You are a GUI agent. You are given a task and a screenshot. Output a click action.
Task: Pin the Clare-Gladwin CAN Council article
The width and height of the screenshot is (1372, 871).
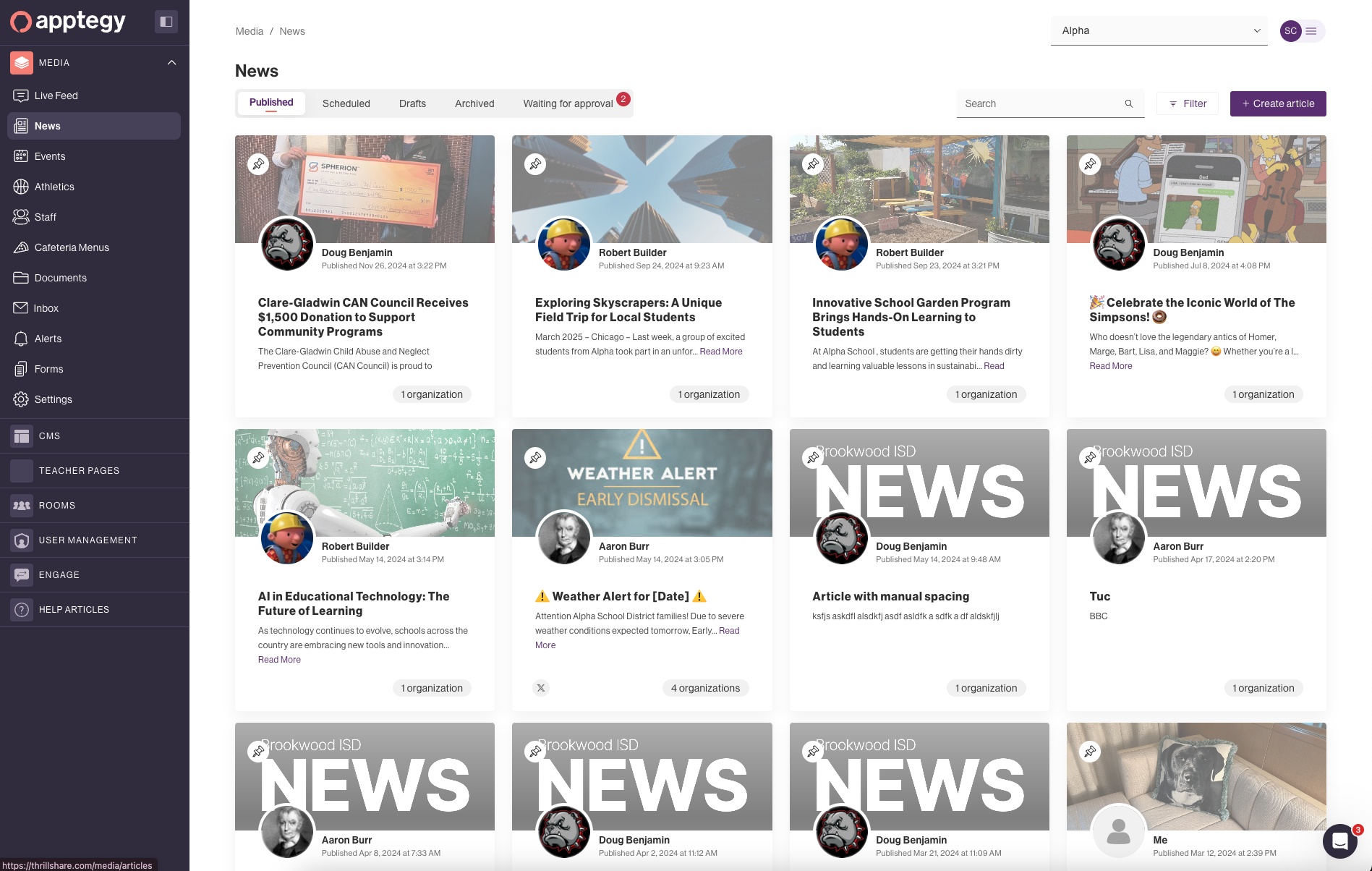(x=258, y=164)
